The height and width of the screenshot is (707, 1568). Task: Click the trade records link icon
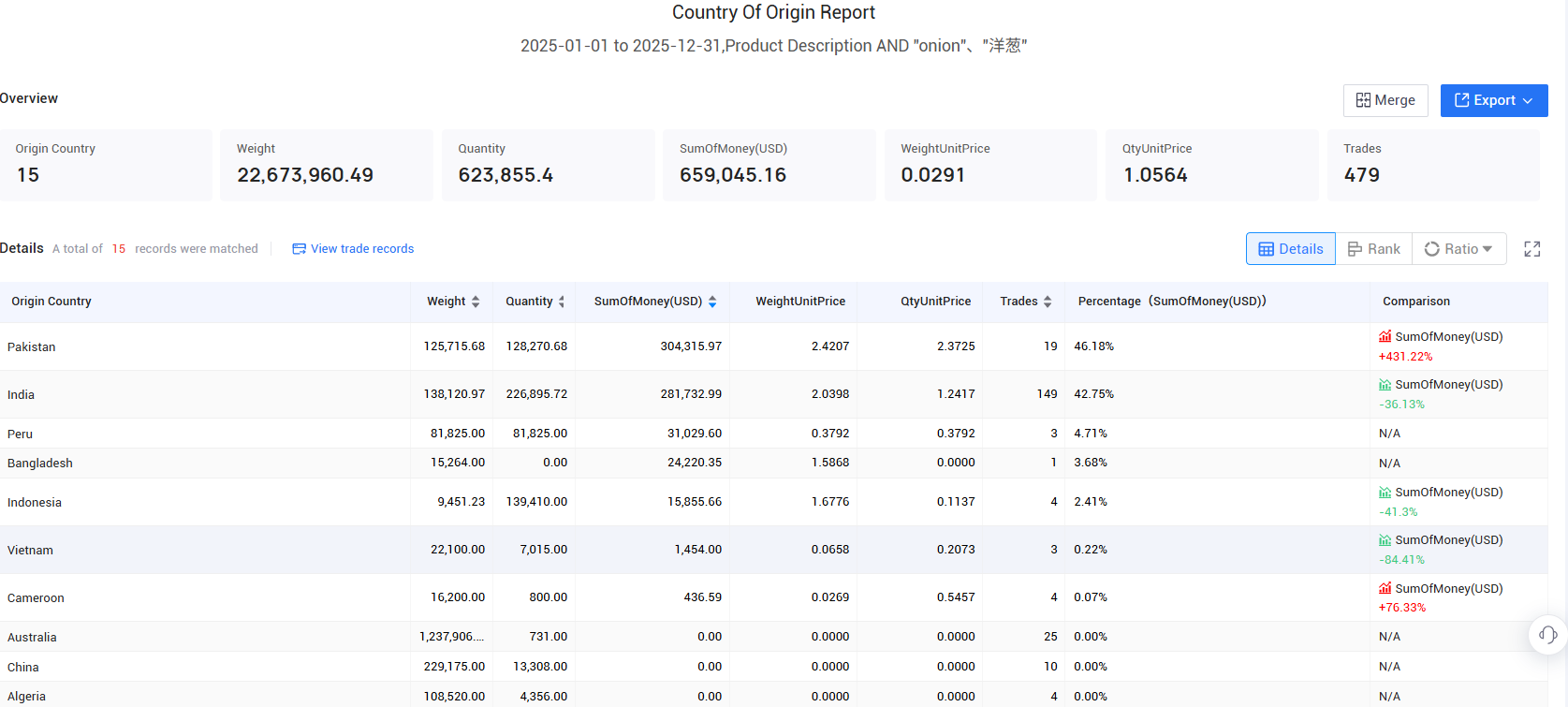pyautogui.click(x=300, y=249)
